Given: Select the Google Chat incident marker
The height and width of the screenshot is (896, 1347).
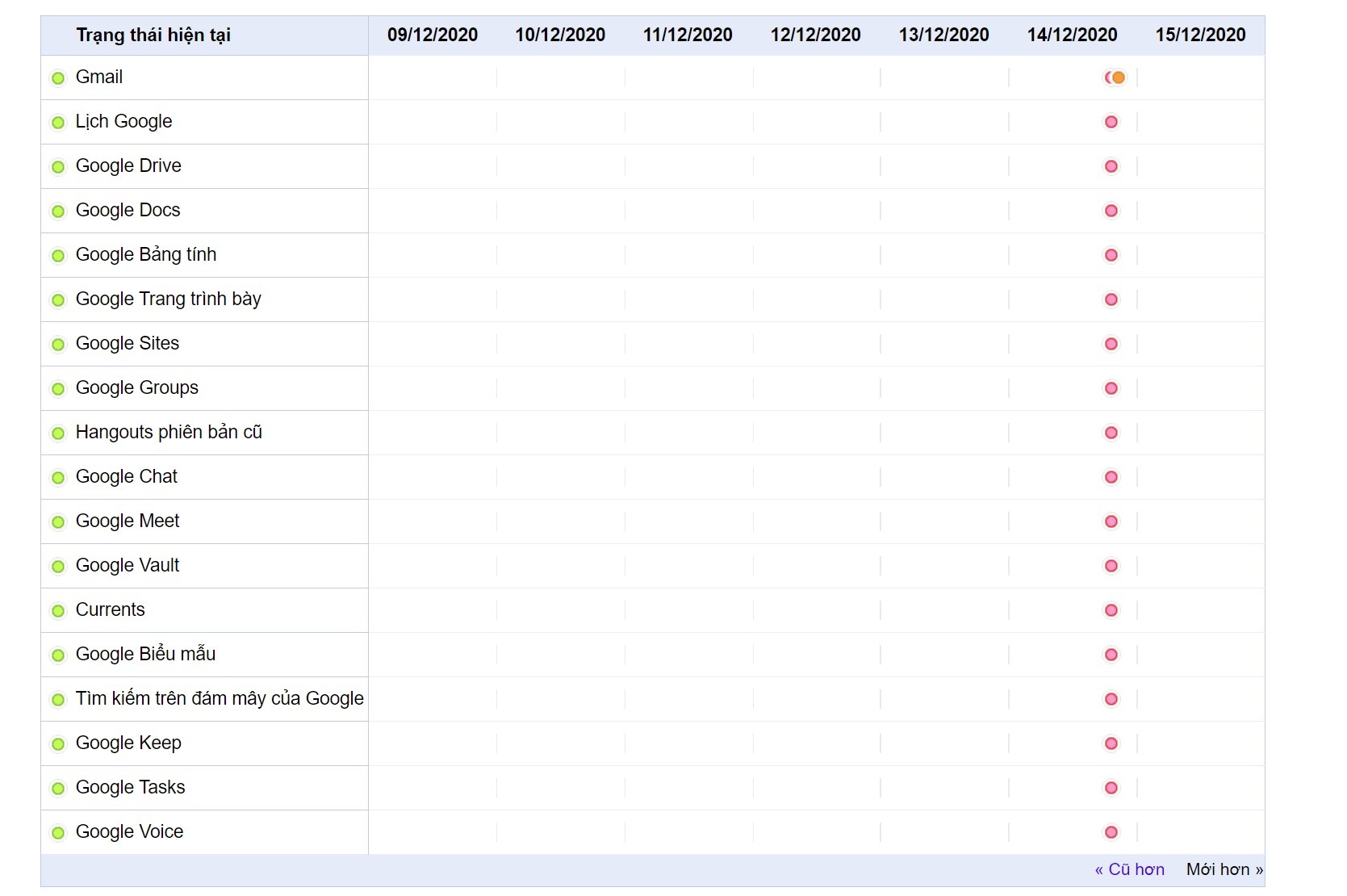Looking at the screenshot, I should click(1111, 477).
